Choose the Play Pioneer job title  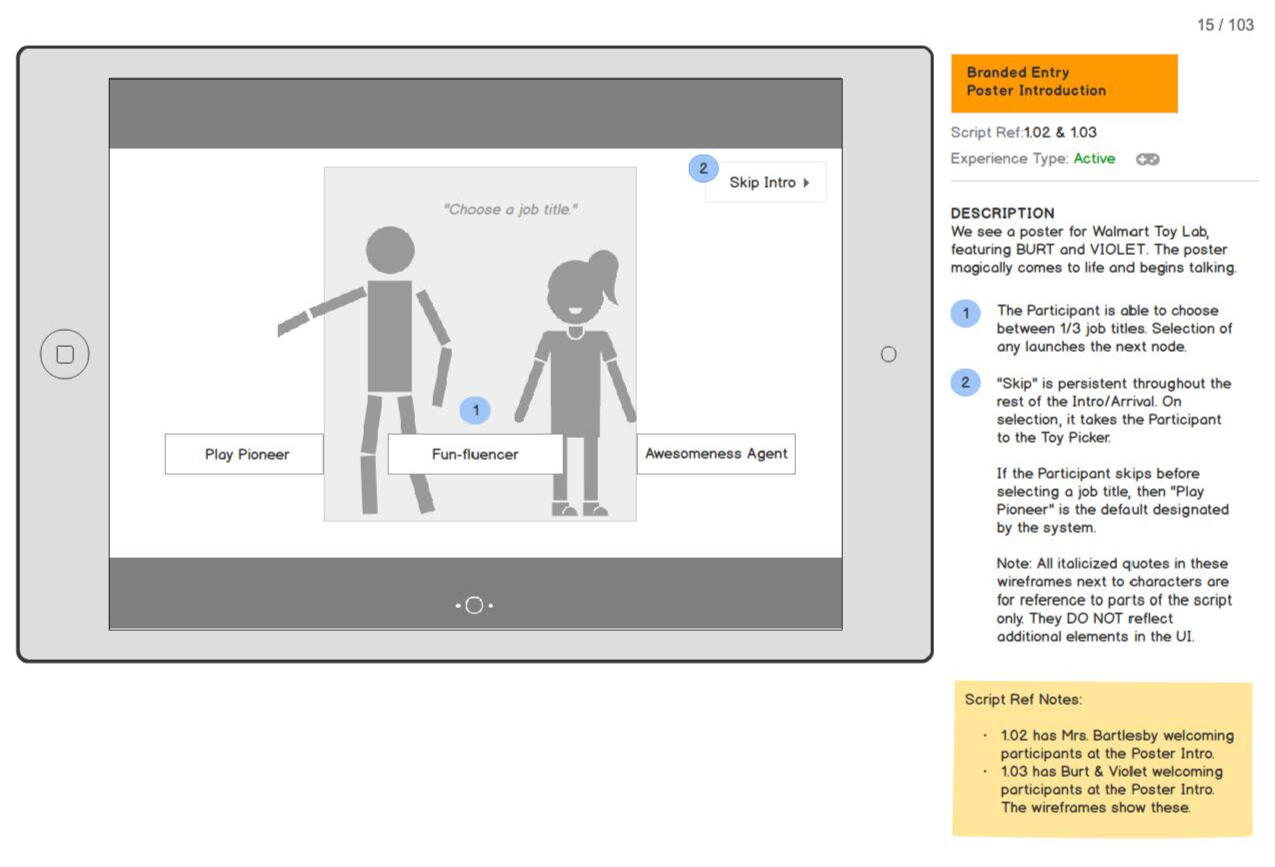(x=245, y=454)
